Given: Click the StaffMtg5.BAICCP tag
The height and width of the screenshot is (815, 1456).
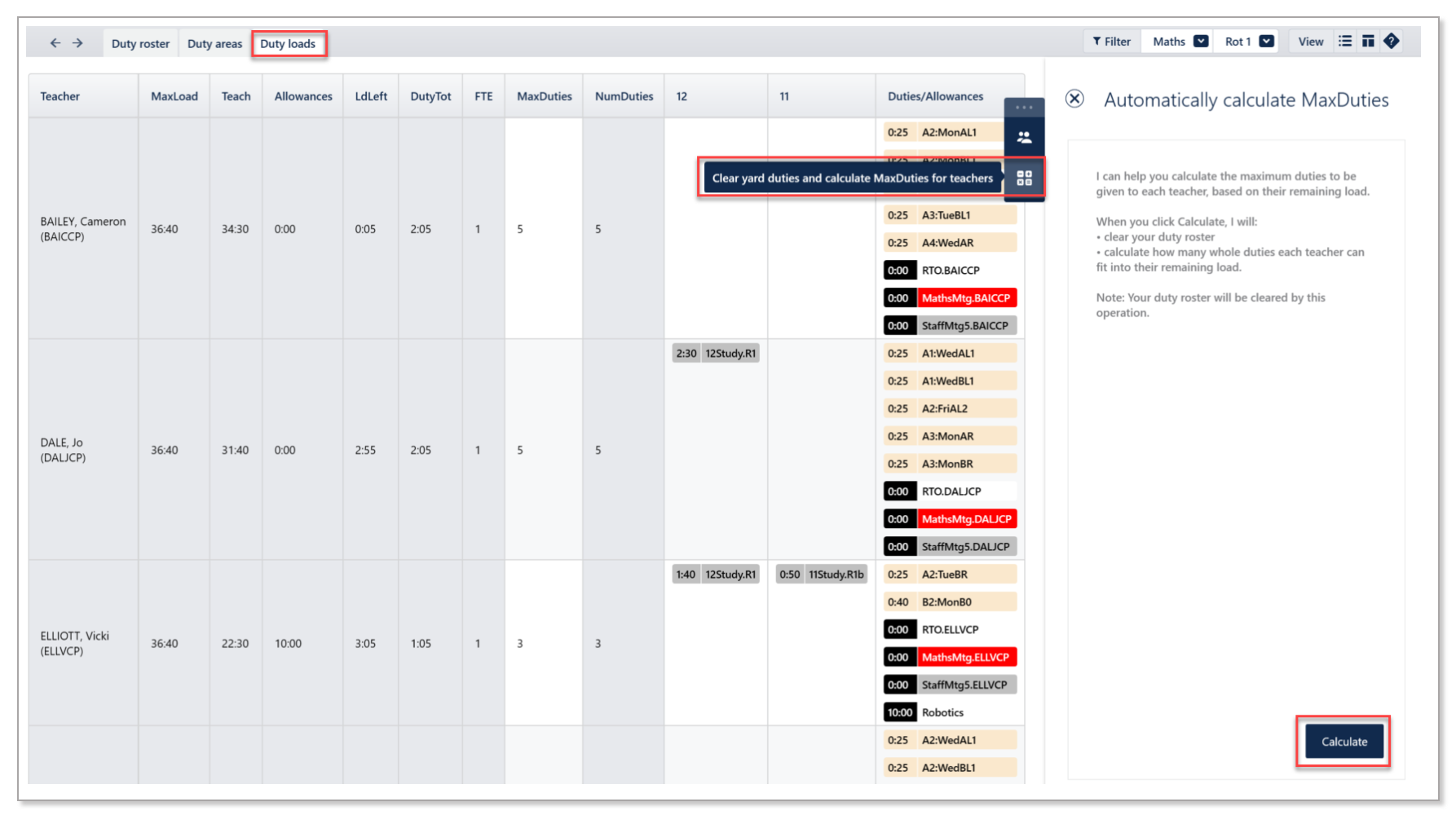Looking at the screenshot, I should [x=950, y=326].
